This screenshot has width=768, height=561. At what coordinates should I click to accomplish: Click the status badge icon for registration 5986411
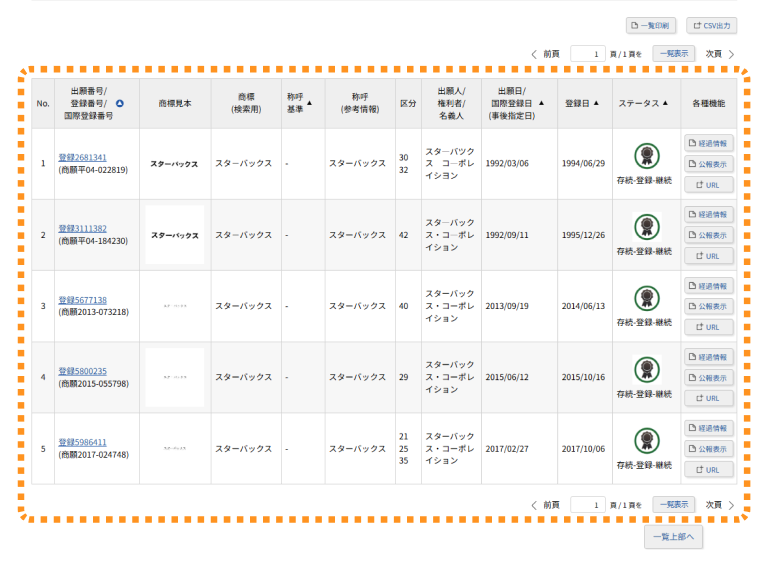point(646,440)
